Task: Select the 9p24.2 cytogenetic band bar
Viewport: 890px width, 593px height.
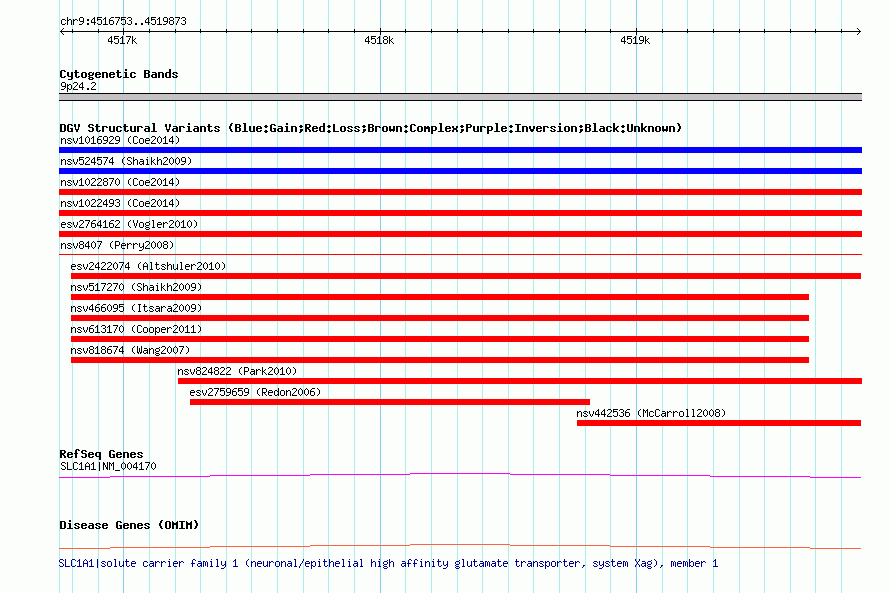Action: click(x=460, y=97)
